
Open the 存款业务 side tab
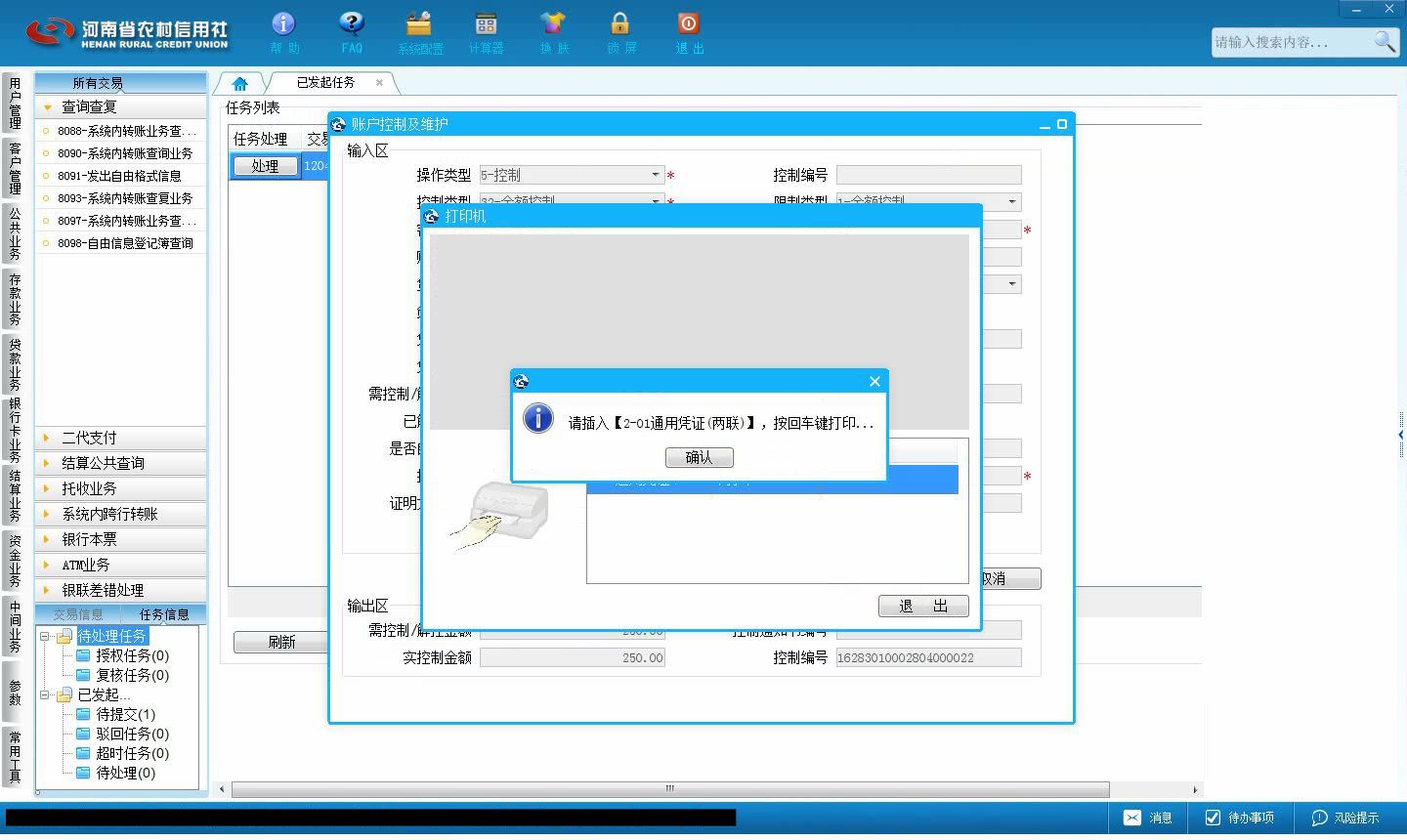(15, 299)
